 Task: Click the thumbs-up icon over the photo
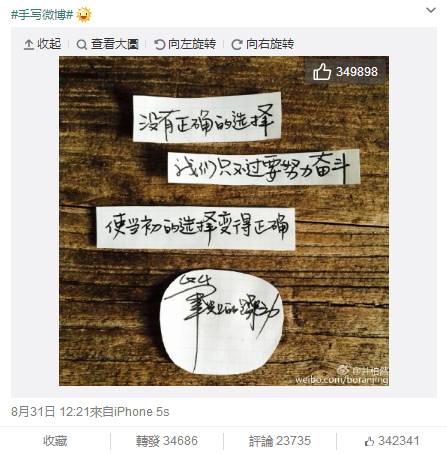pyautogui.click(x=322, y=71)
